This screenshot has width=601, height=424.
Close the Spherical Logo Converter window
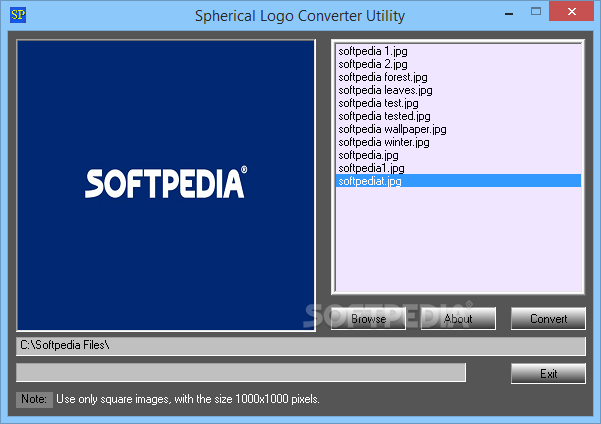pos(571,12)
